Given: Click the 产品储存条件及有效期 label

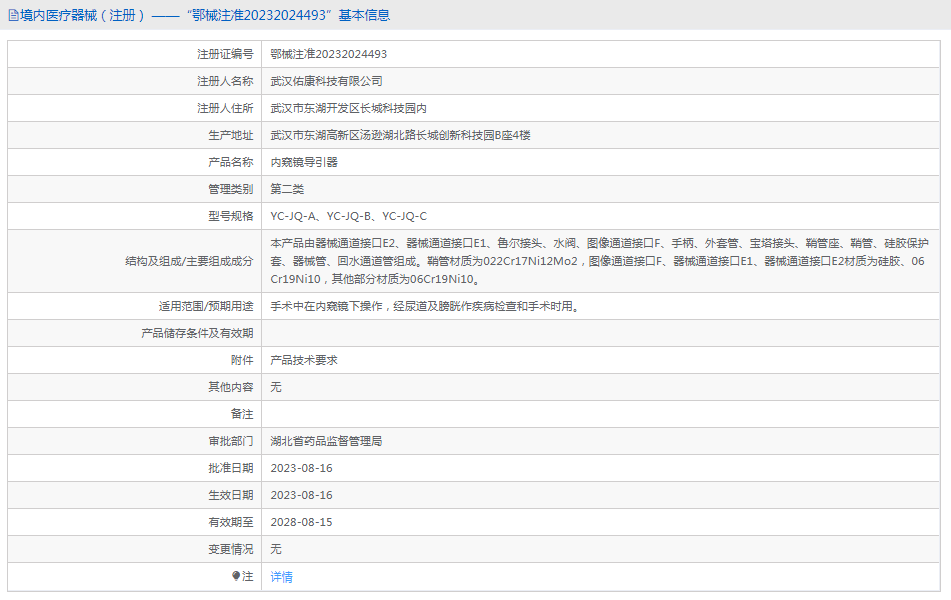Looking at the screenshot, I should coord(197,333).
